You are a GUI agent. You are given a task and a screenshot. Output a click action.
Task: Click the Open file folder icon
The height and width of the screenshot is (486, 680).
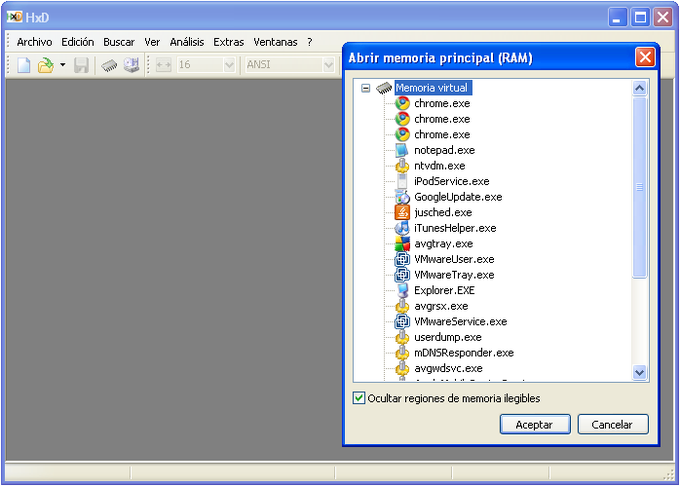tap(46, 65)
